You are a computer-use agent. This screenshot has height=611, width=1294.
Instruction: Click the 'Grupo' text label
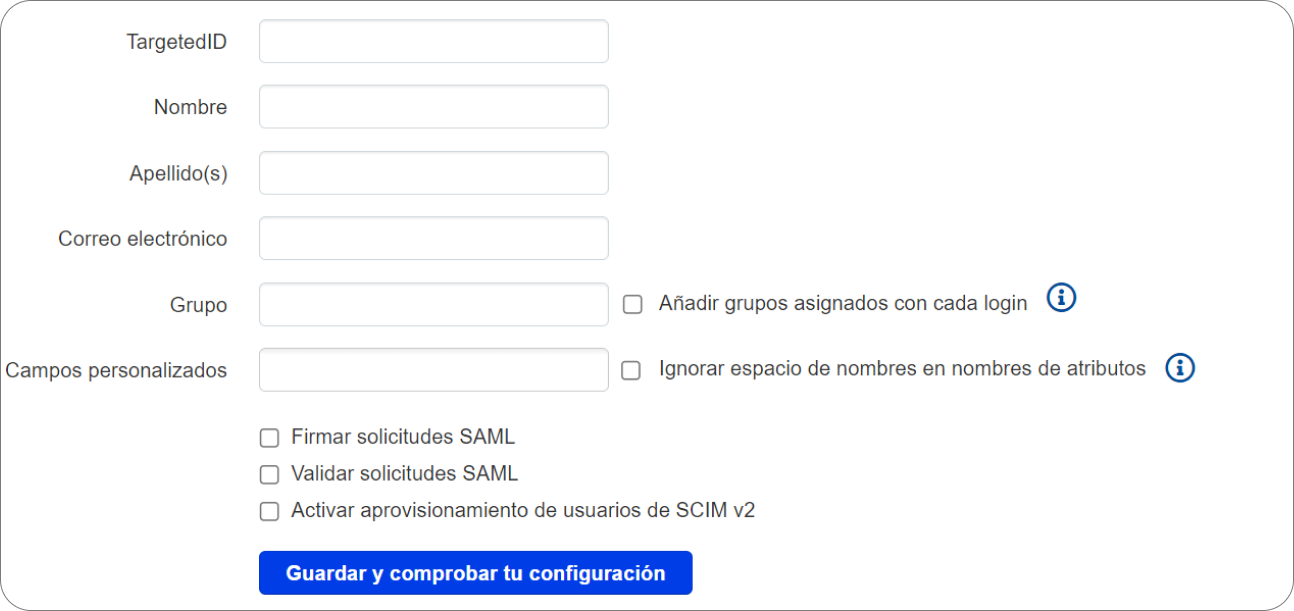click(x=198, y=305)
